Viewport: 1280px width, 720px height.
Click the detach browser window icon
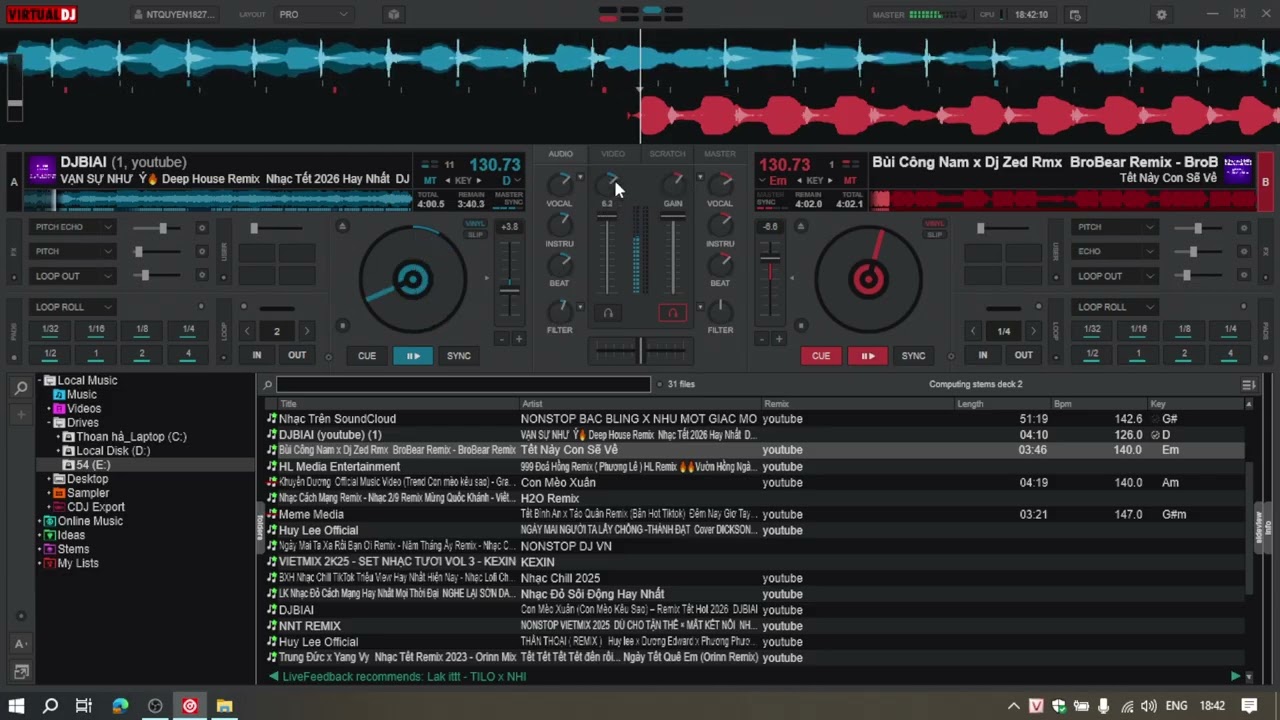[20, 672]
